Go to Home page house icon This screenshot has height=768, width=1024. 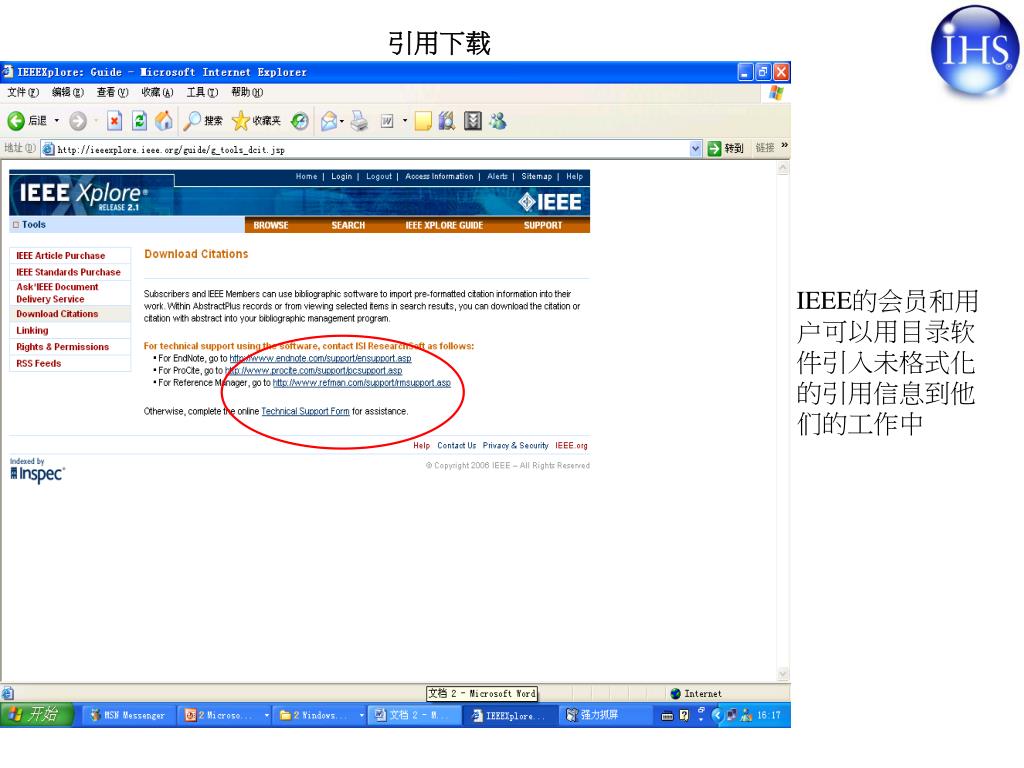pyautogui.click(x=164, y=120)
